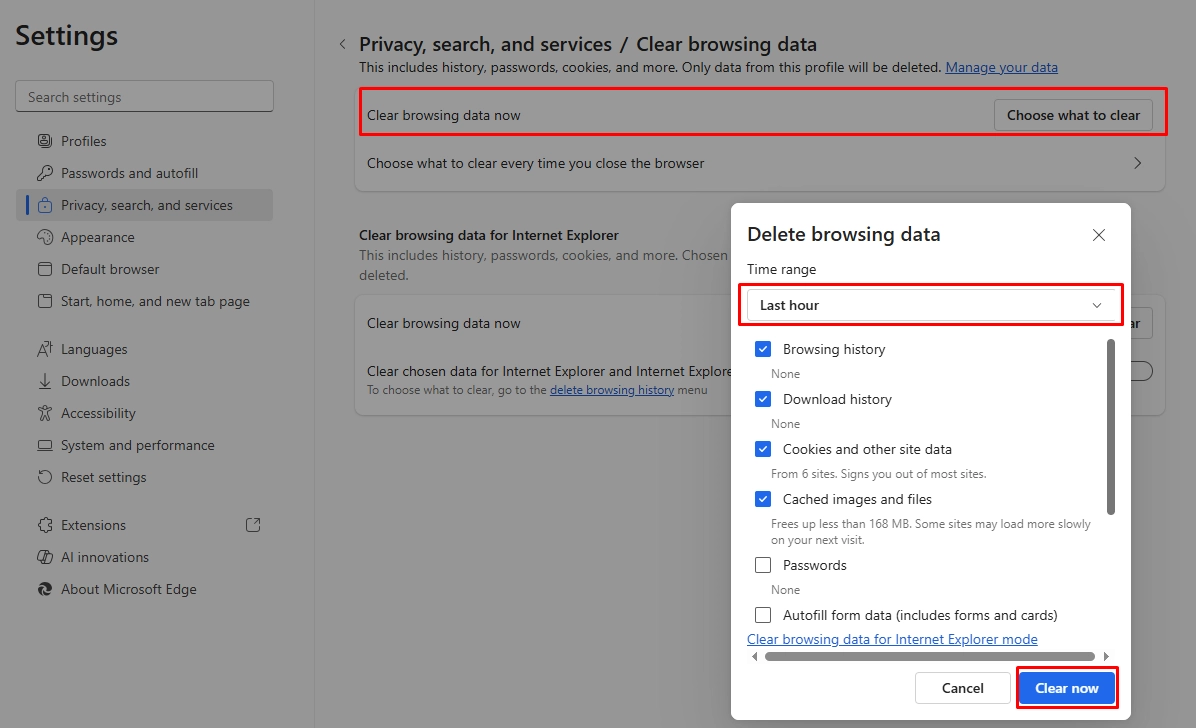Go to Start, home, and new tab page
This screenshot has width=1196, height=728.
pos(155,301)
